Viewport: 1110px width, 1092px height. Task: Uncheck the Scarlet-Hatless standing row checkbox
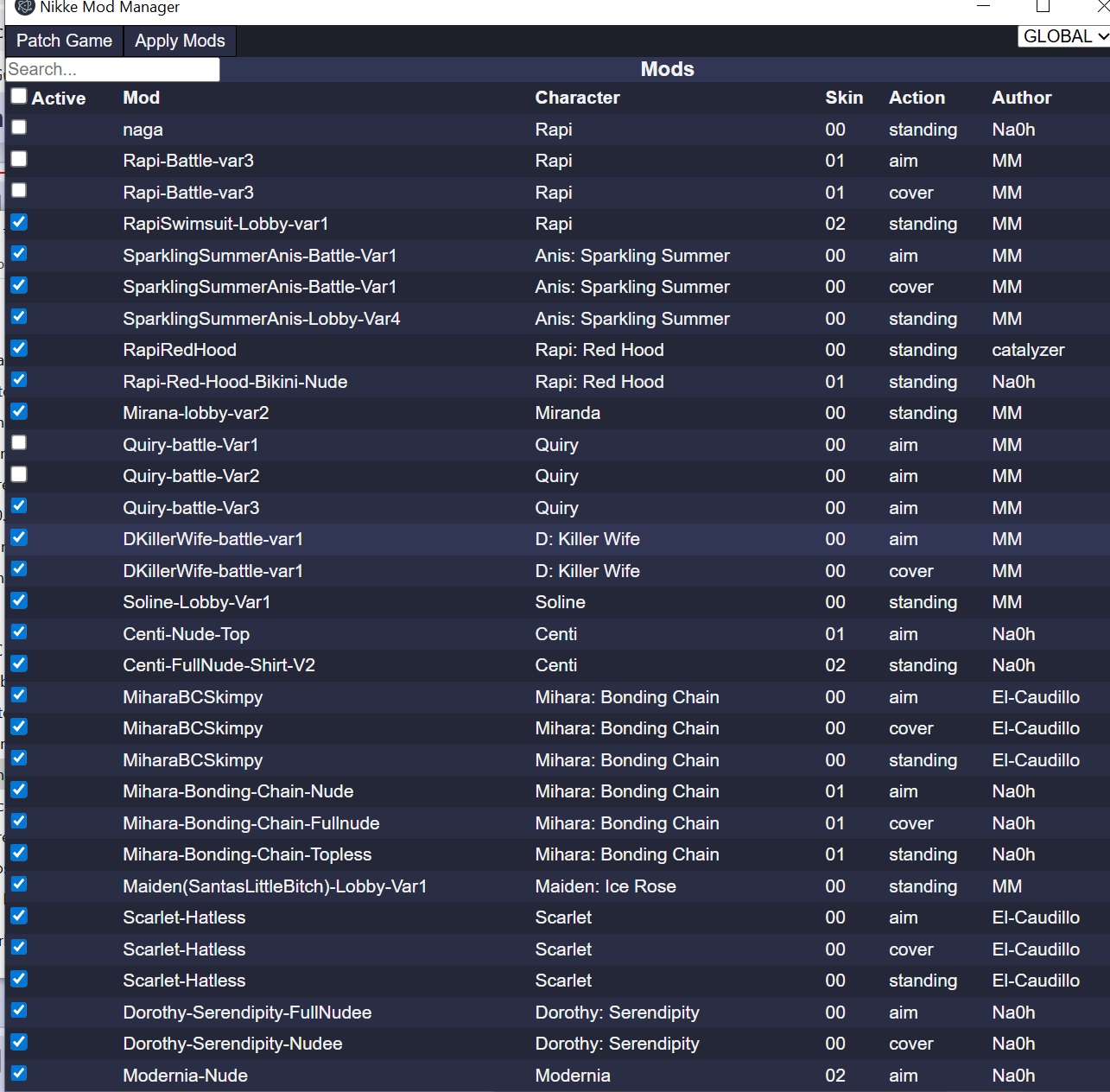point(19,979)
